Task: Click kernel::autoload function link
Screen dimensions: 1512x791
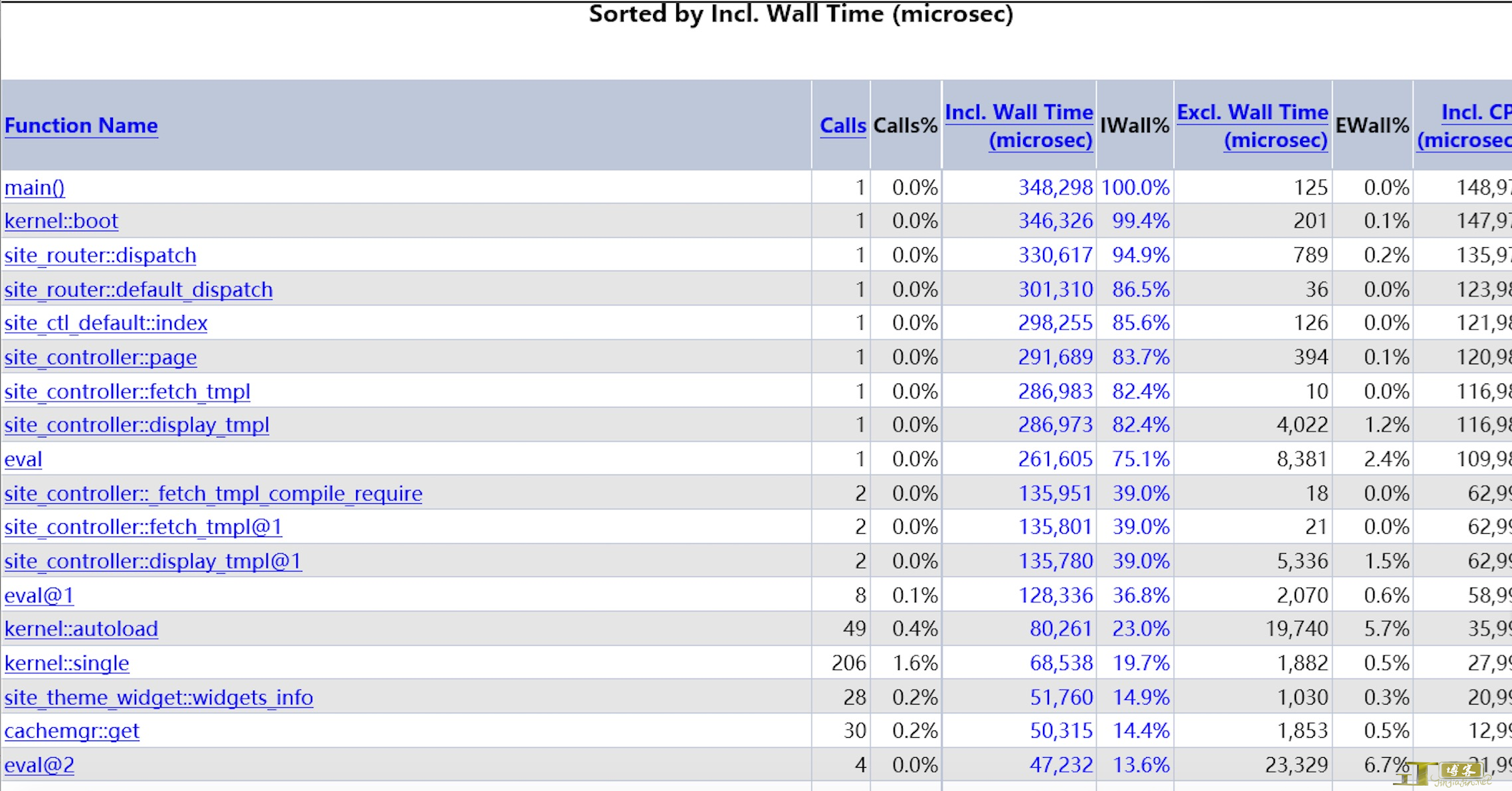Action: coord(81,629)
